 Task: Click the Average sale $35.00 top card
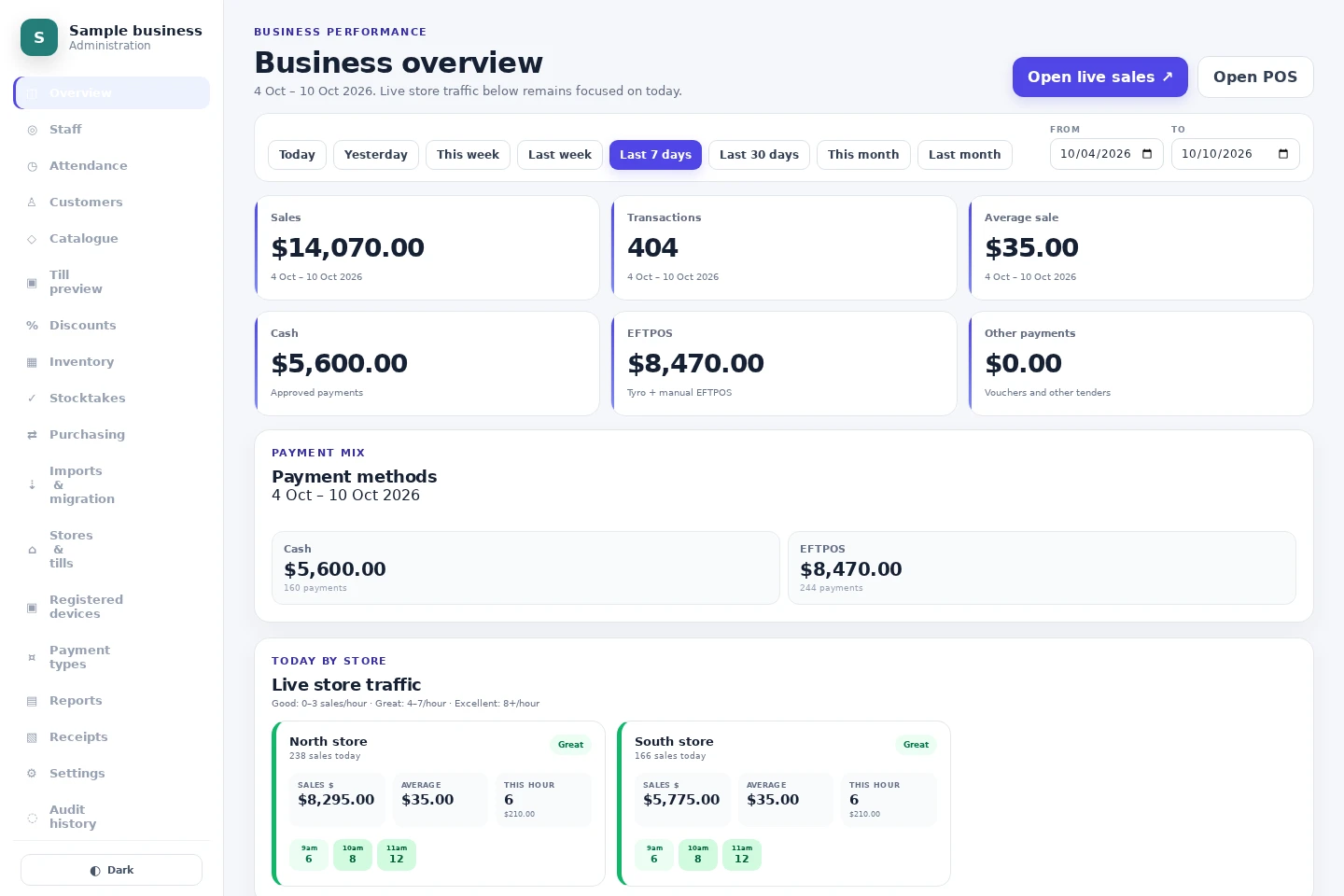click(1141, 247)
